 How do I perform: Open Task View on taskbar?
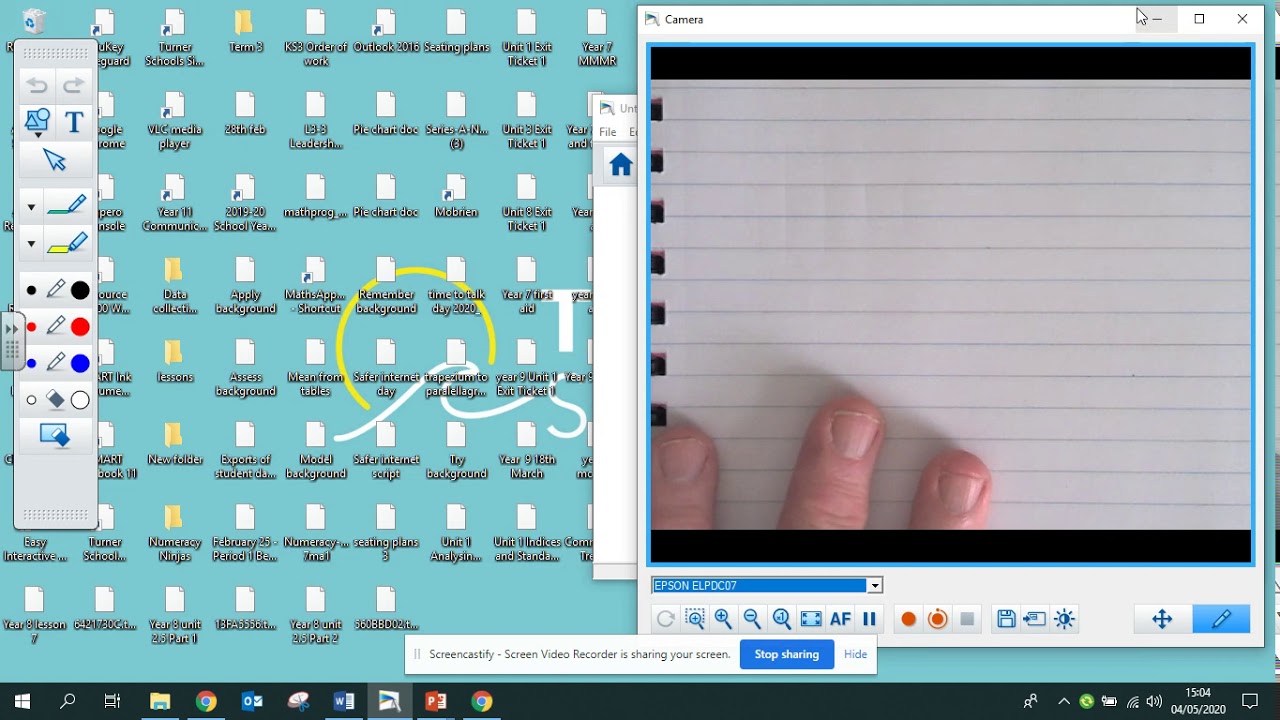click(x=112, y=701)
